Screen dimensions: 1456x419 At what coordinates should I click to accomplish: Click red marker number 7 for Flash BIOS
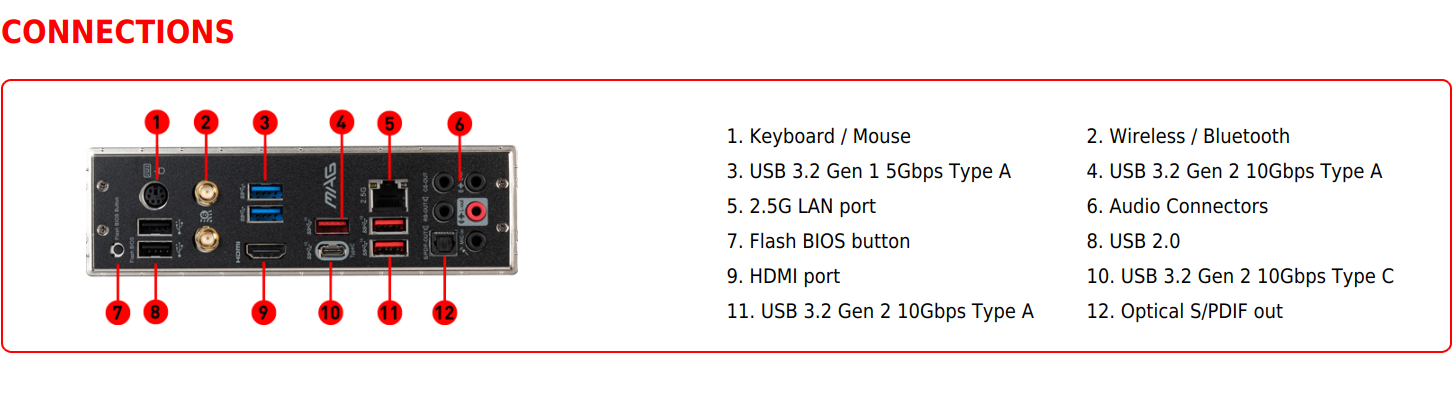(x=118, y=312)
